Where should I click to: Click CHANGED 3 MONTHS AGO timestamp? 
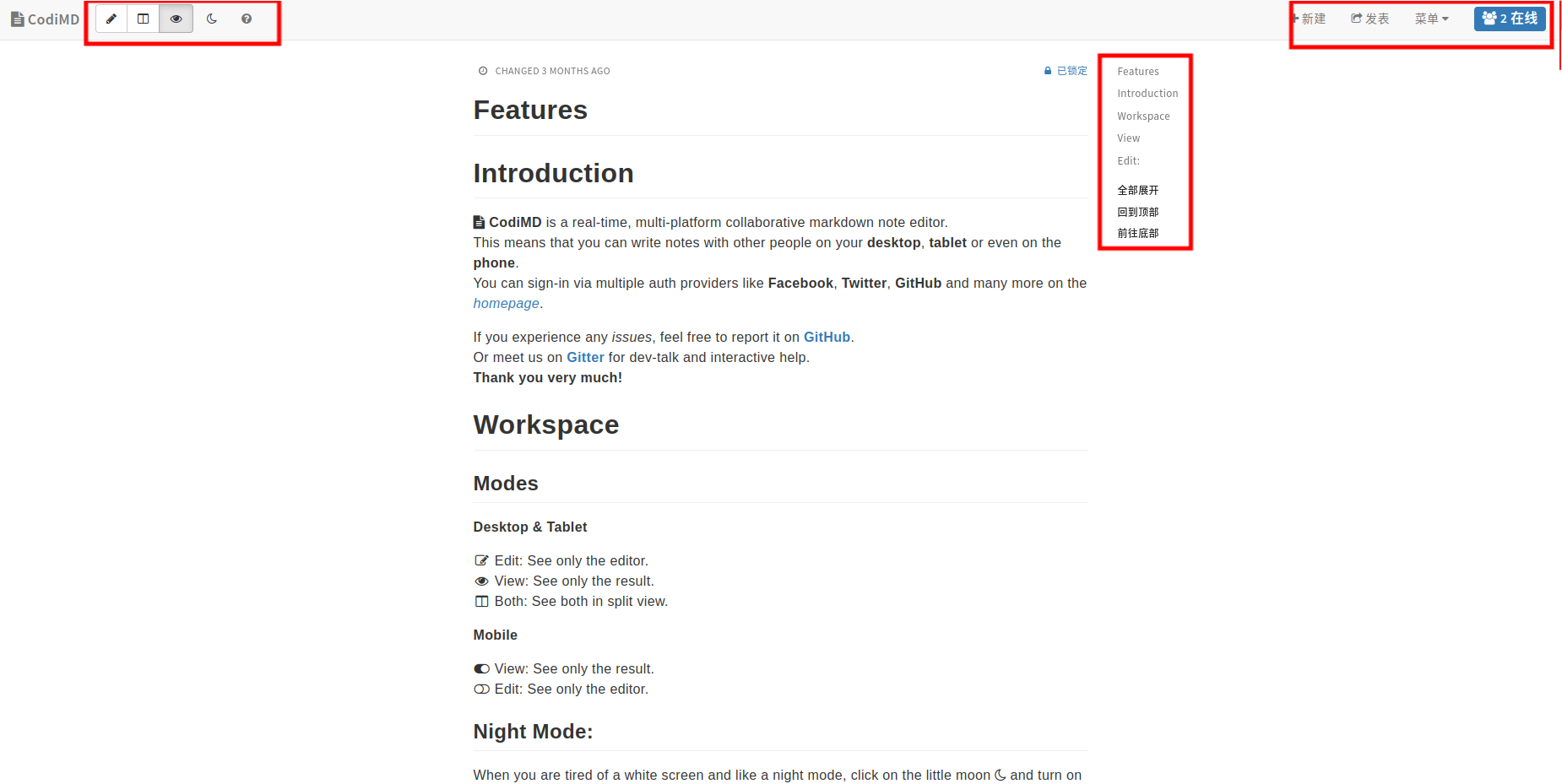coord(552,72)
